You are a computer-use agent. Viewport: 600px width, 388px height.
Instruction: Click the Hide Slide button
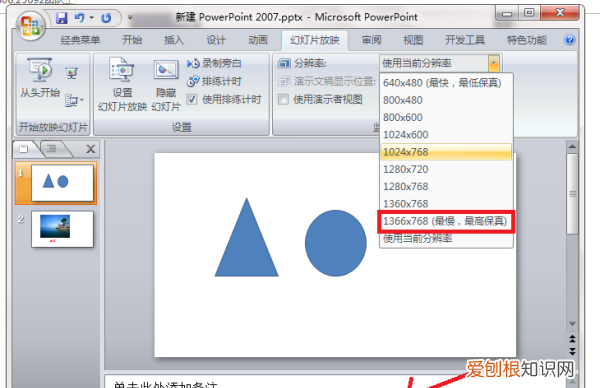[x=166, y=85]
